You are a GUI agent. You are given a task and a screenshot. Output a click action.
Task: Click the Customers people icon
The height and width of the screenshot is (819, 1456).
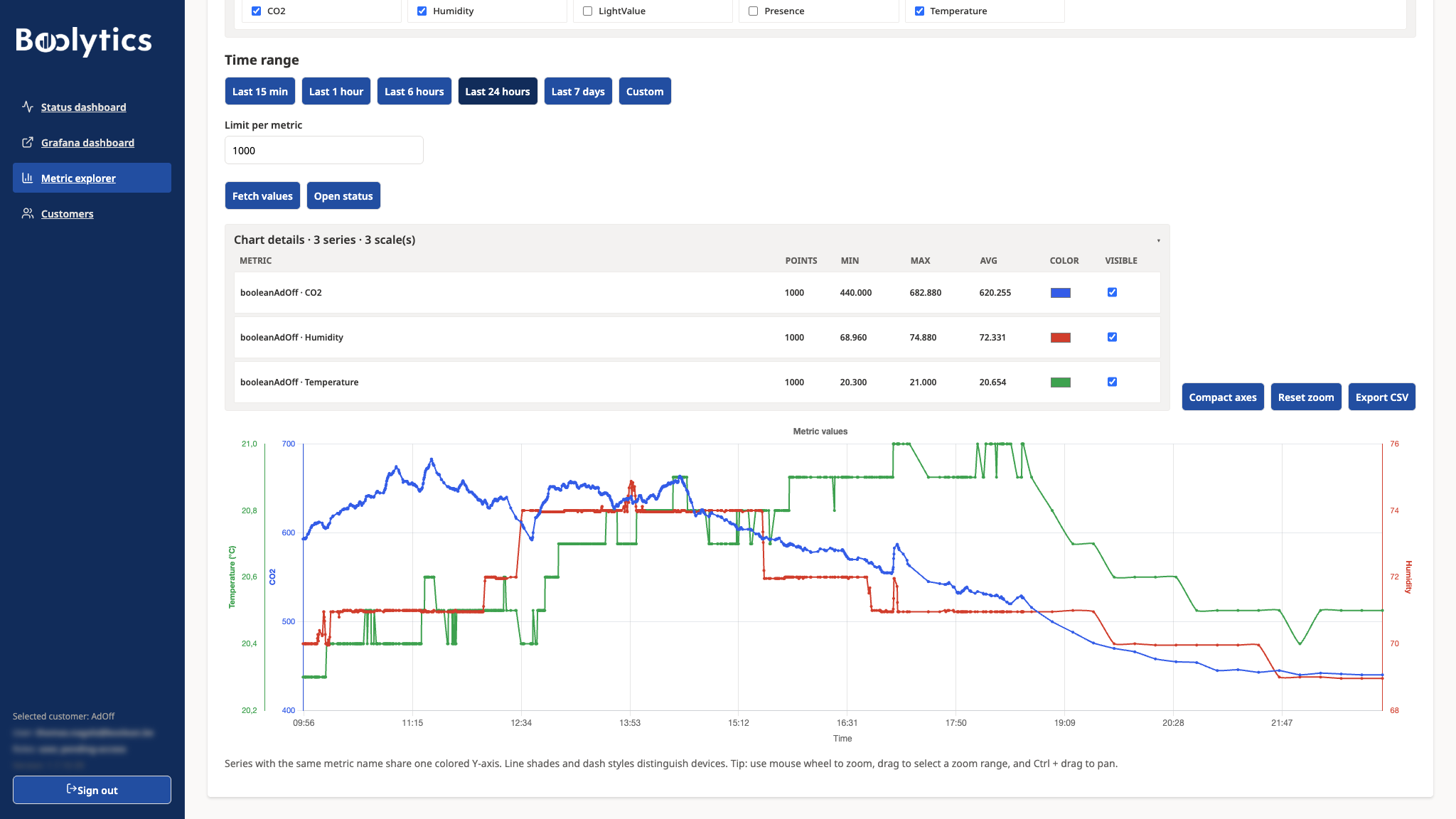pyautogui.click(x=28, y=213)
